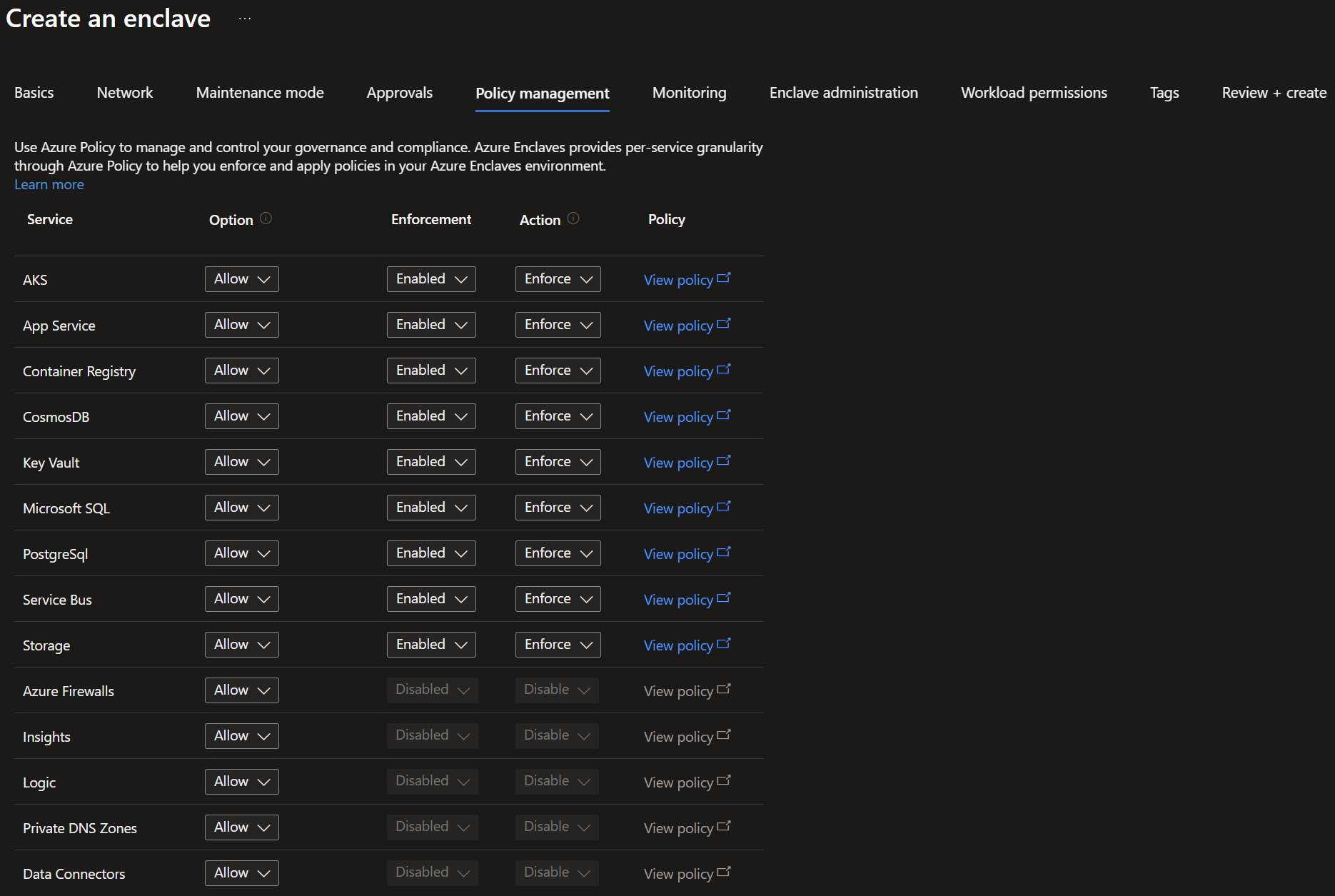
Task: View the policy for Private DNS Zones
Action: tap(687, 827)
